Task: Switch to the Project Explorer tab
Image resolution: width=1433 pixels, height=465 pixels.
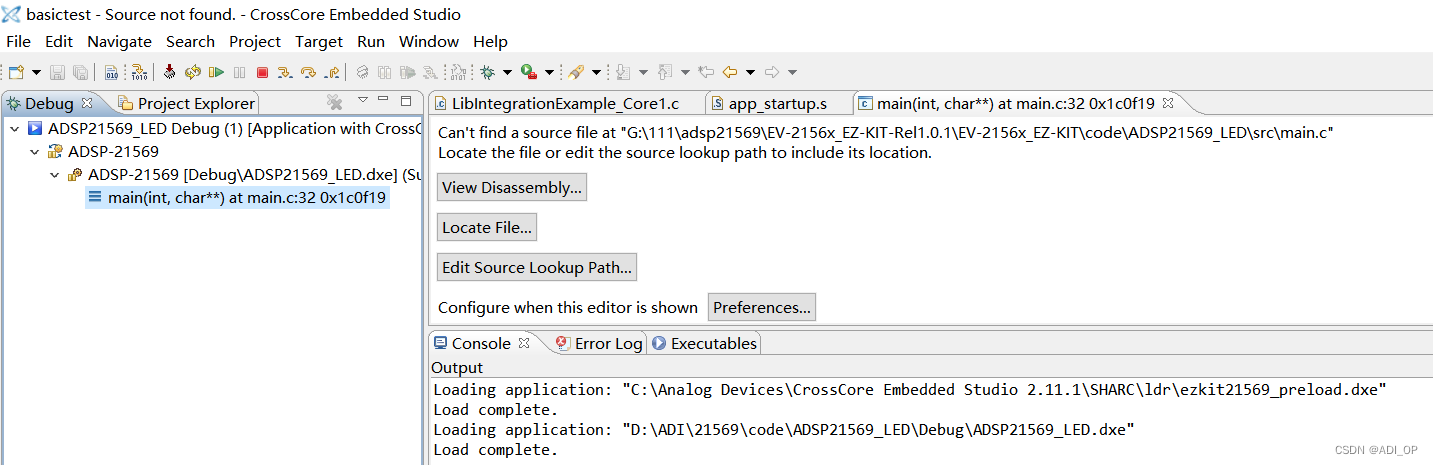Action: coord(186,103)
